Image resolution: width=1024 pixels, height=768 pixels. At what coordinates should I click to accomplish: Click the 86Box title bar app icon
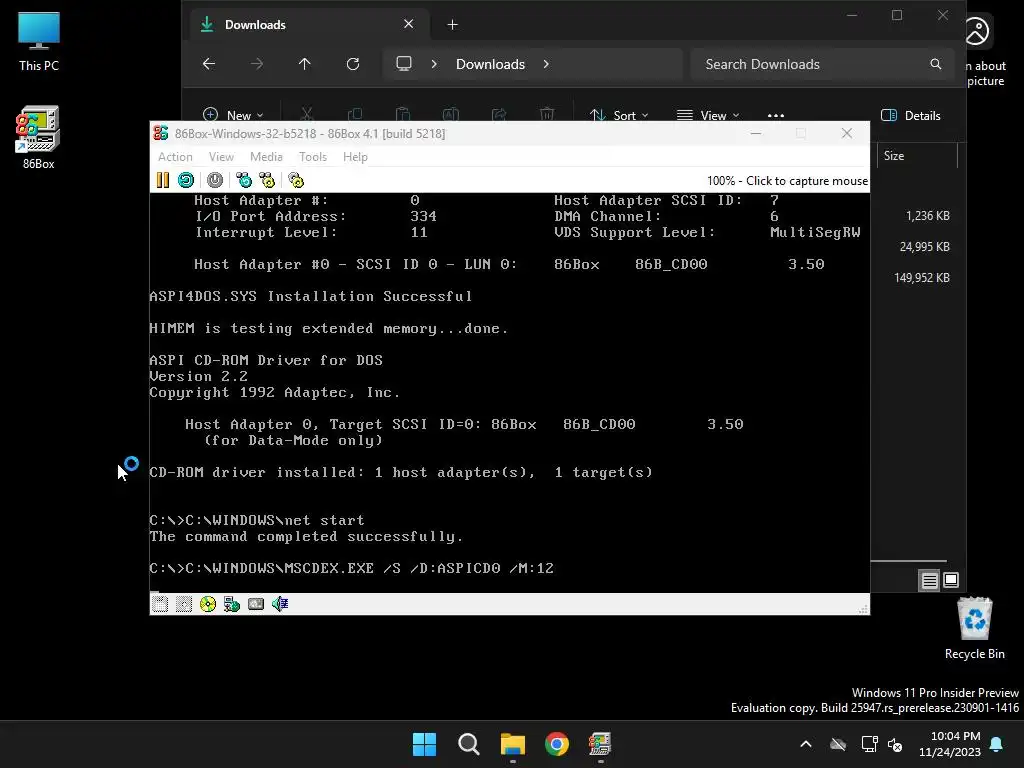[161, 133]
